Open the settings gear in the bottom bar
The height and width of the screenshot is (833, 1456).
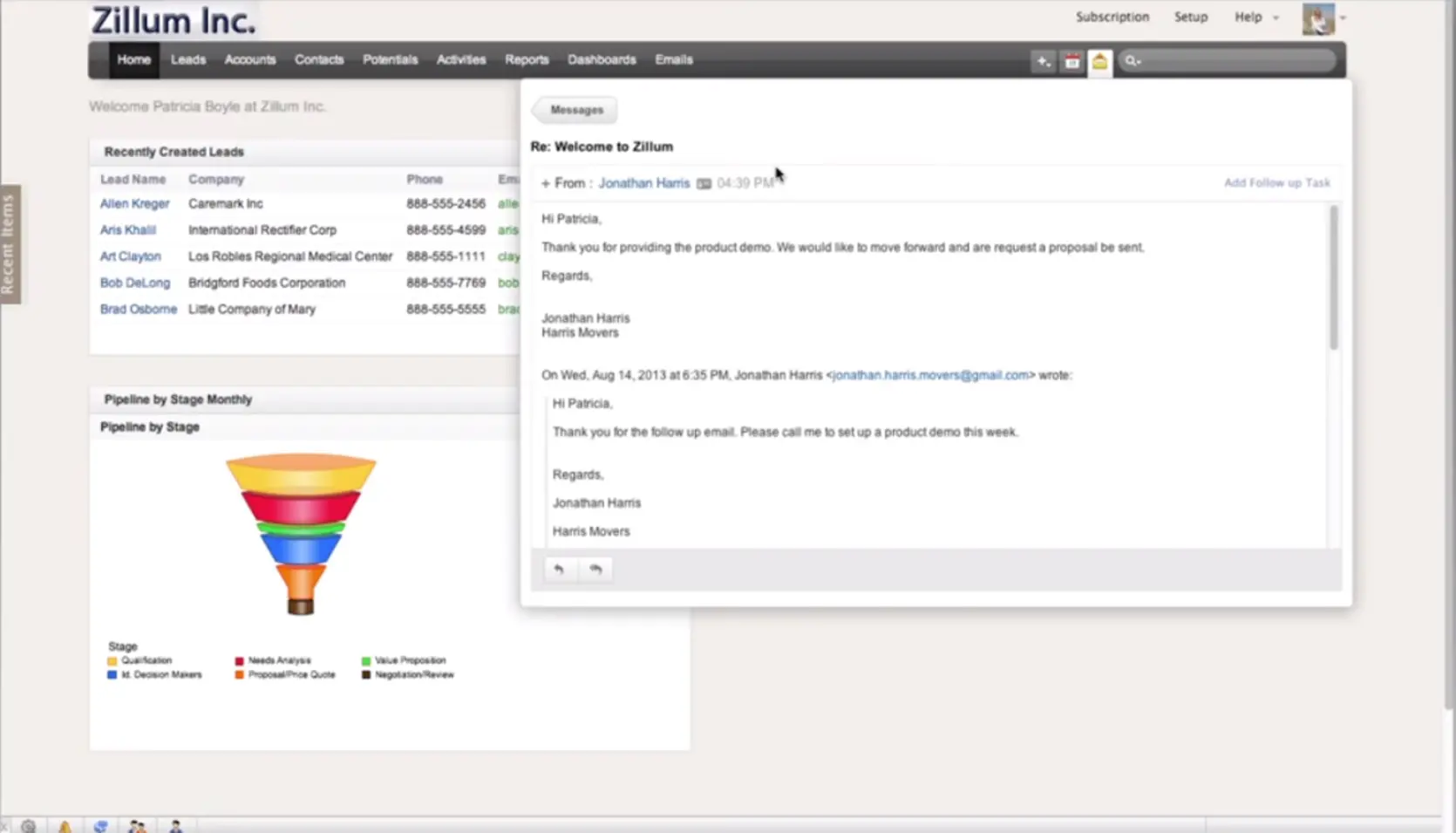[x=29, y=825]
